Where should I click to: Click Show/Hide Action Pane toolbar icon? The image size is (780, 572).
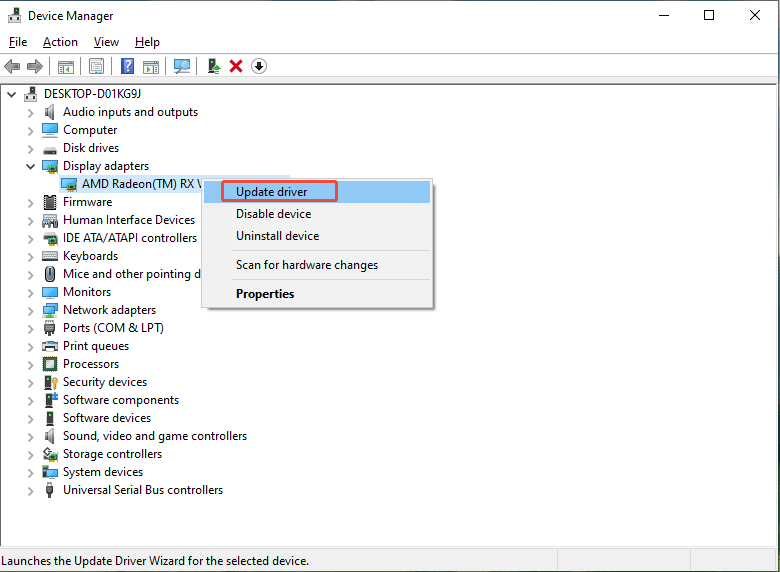tap(151, 66)
